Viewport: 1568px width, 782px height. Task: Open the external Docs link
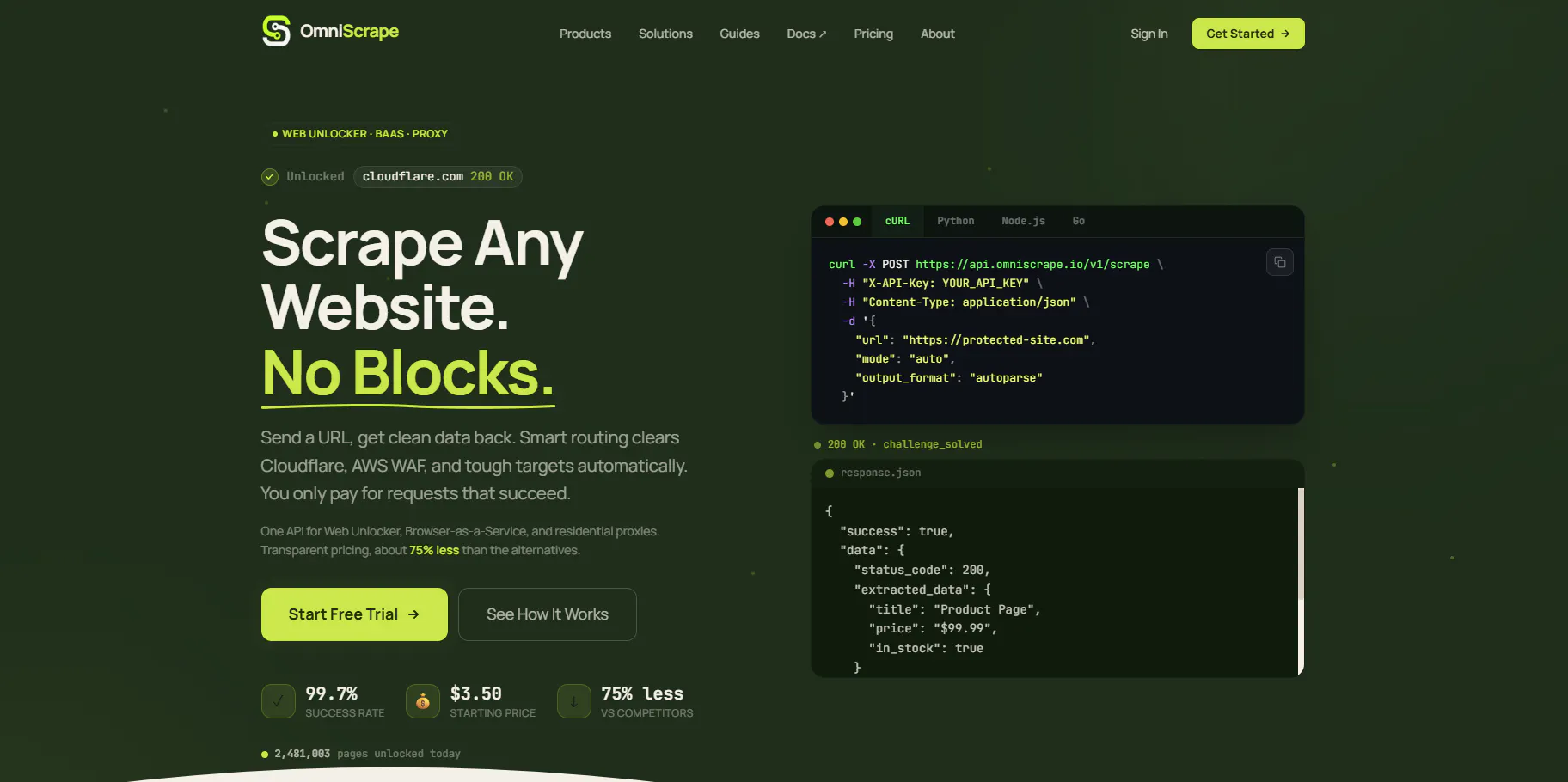(806, 34)
